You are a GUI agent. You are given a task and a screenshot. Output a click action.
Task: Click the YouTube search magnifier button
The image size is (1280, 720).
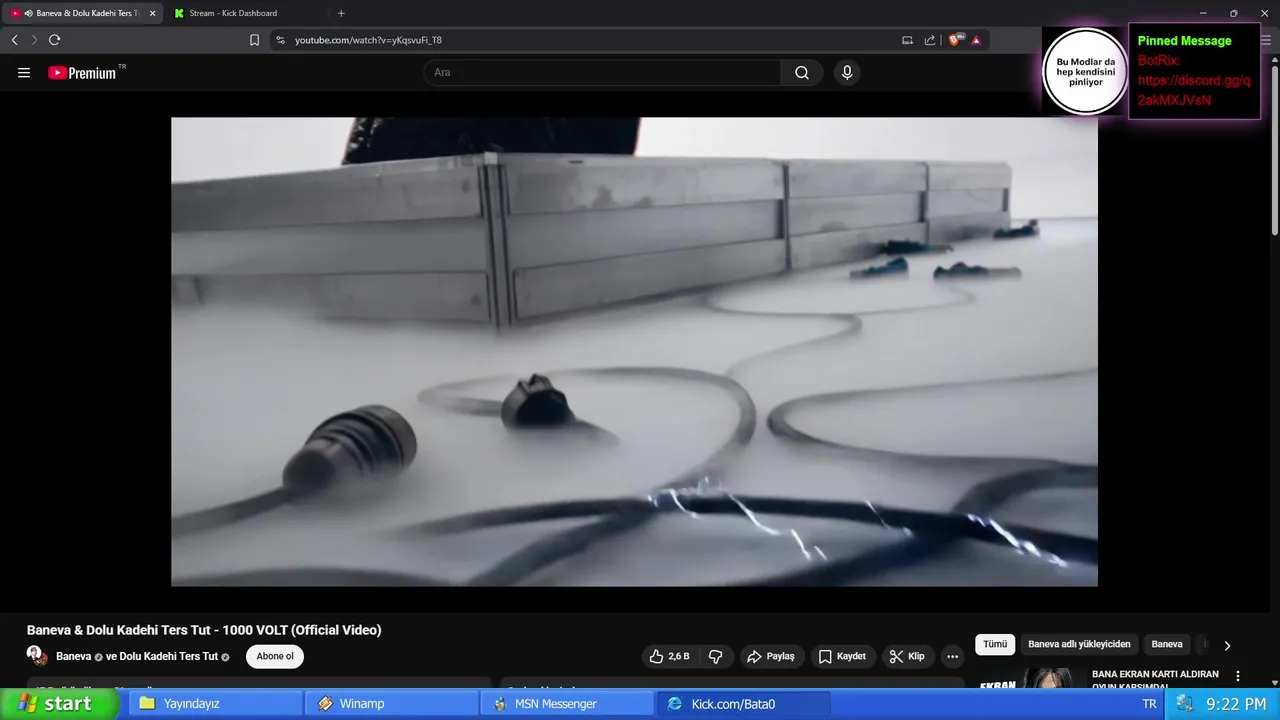[x=802, y=73]
